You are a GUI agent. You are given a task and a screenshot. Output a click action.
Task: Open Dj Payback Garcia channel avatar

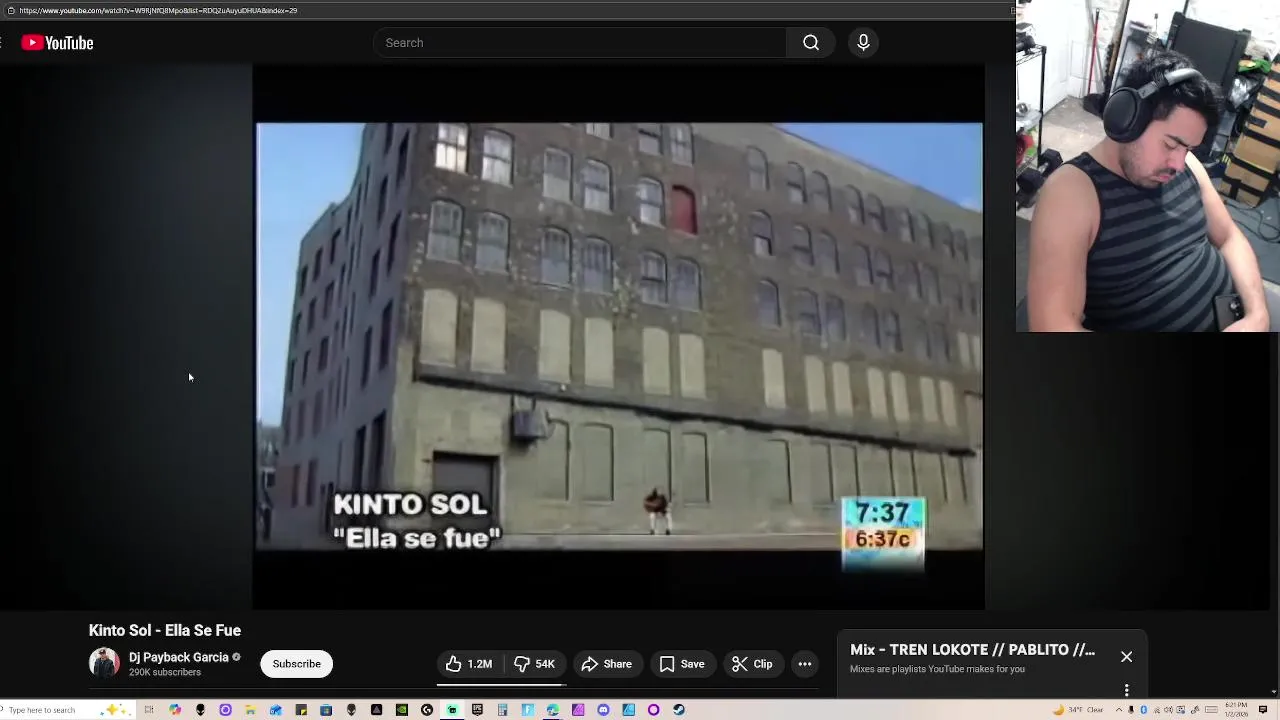[104, 663]
